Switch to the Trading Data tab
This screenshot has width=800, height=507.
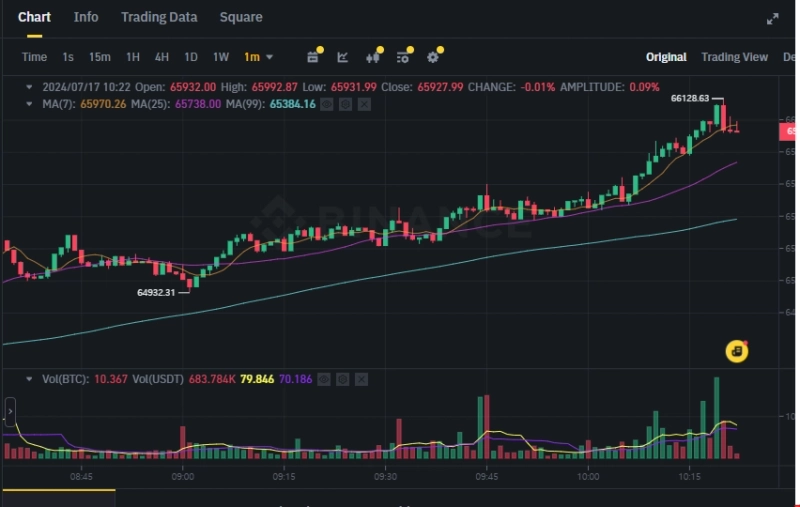[159, 17]
